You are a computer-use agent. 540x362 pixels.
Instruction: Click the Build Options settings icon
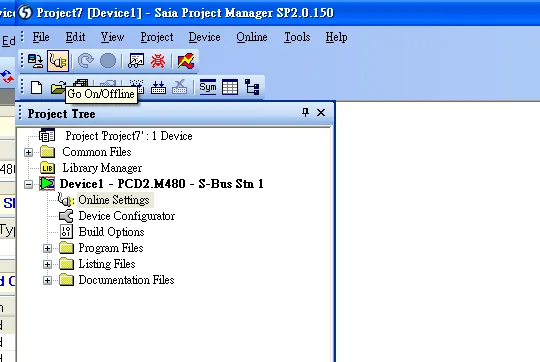coord(66,232)
